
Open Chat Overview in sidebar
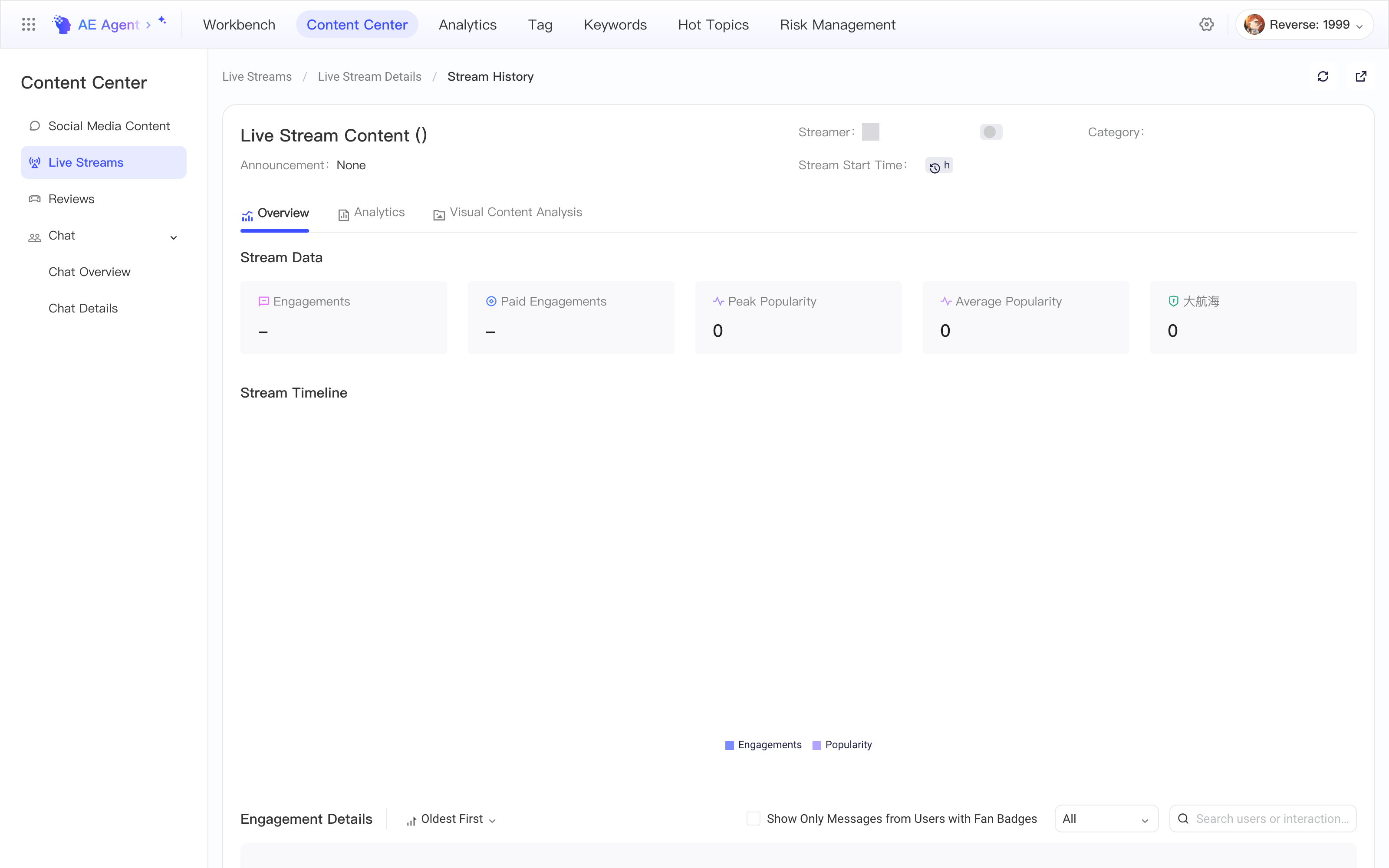point(89,272)
